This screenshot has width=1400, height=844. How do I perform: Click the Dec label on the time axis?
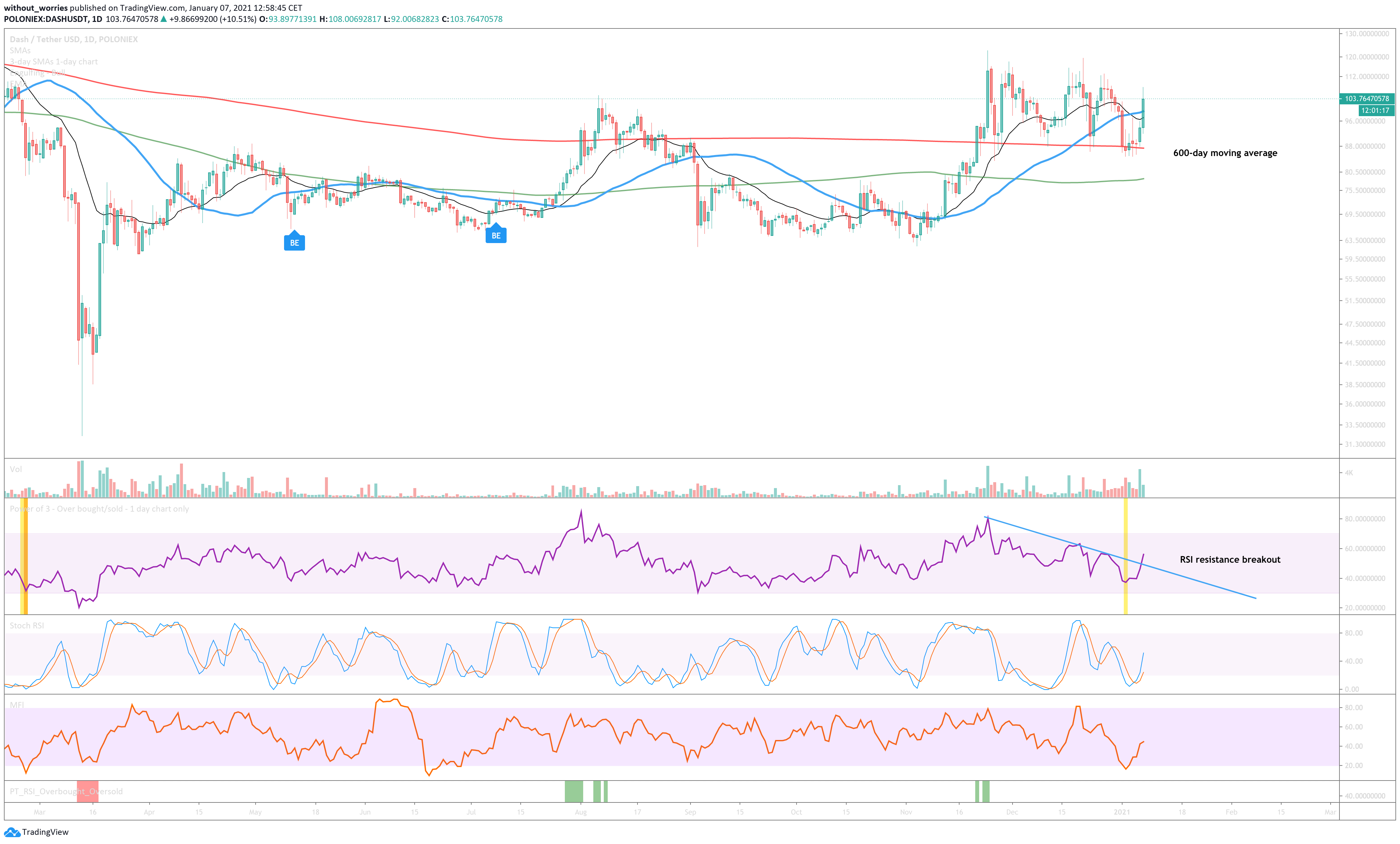(1012, 812)
